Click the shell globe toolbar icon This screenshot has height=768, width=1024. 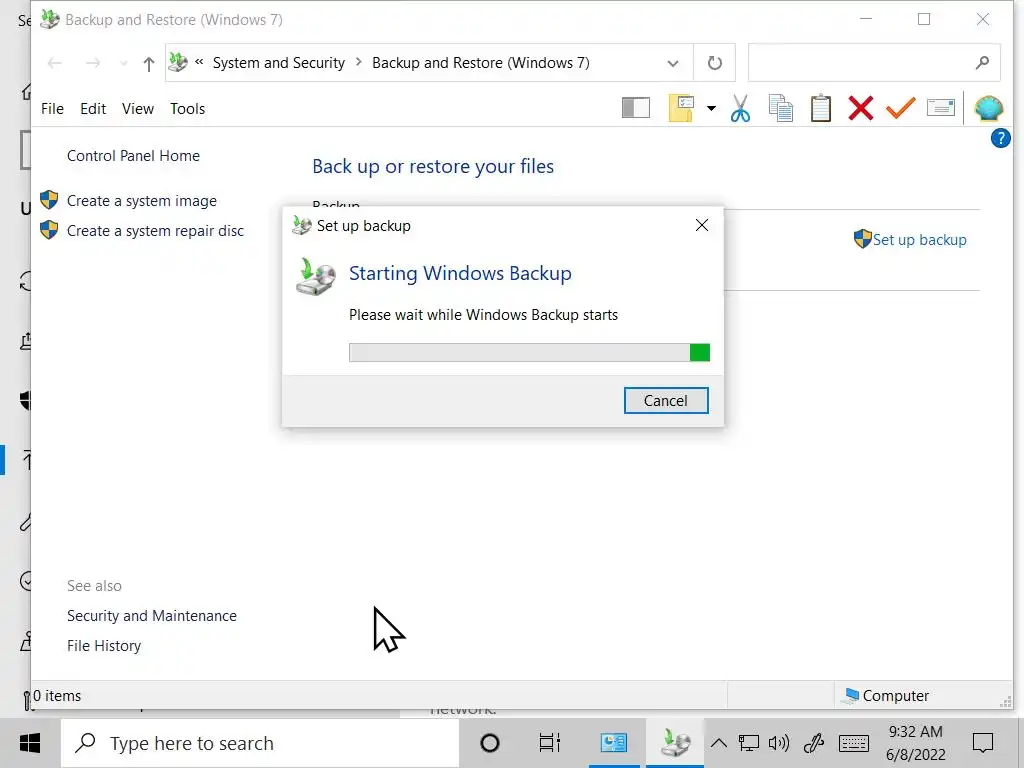[x=989, y=108]
